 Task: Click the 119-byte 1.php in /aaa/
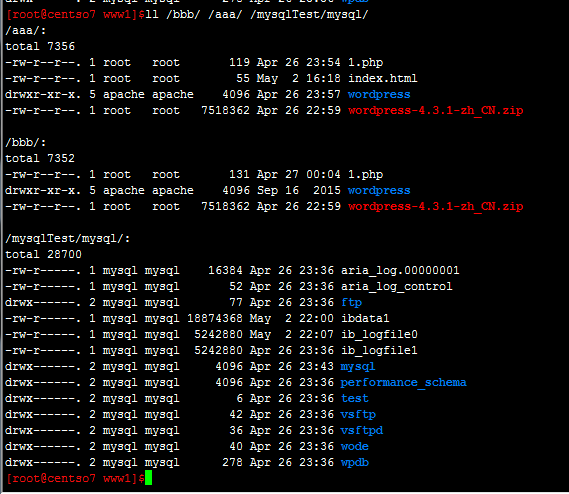[365, 63]
